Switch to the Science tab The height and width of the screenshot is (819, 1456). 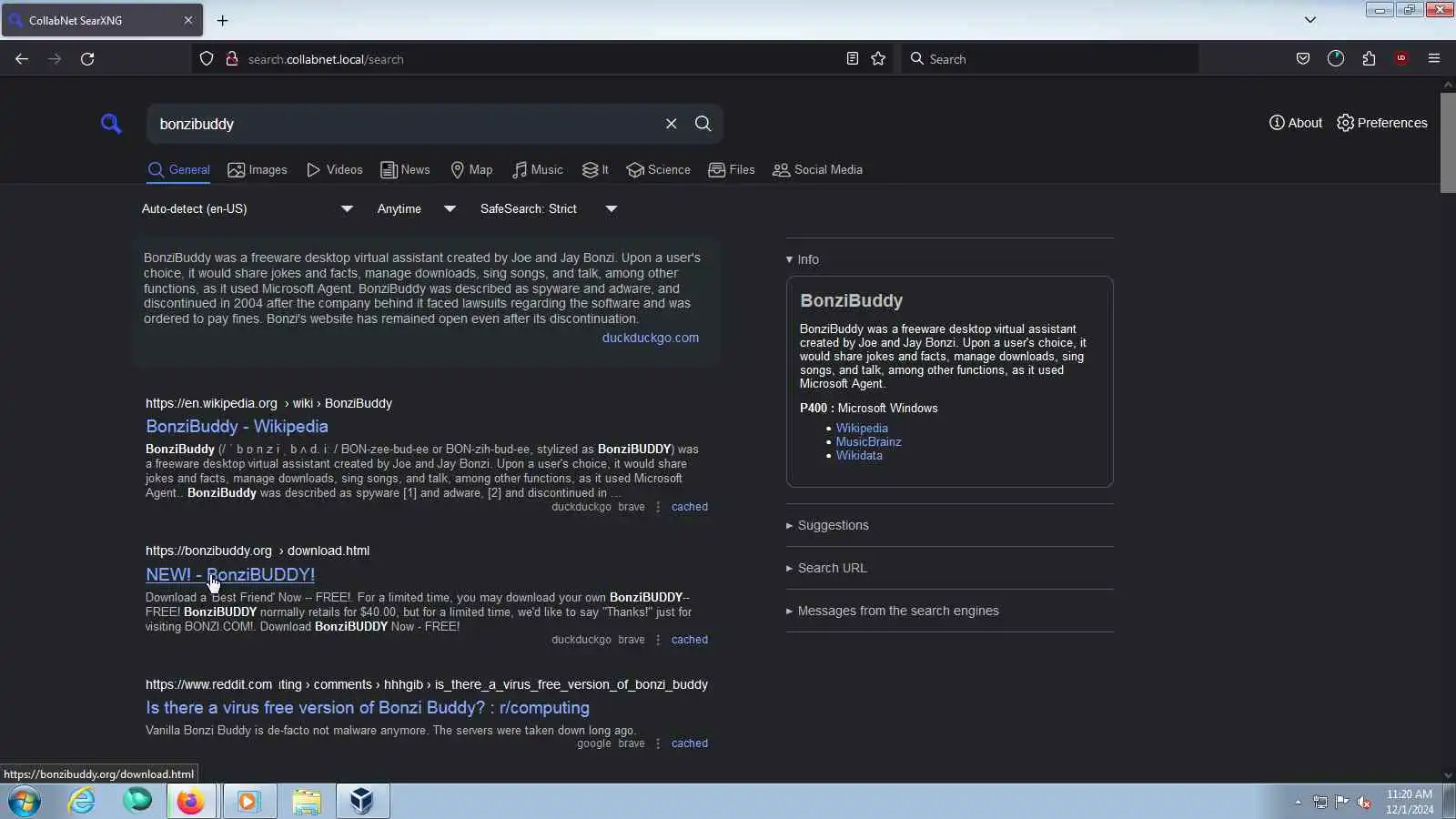659,170
